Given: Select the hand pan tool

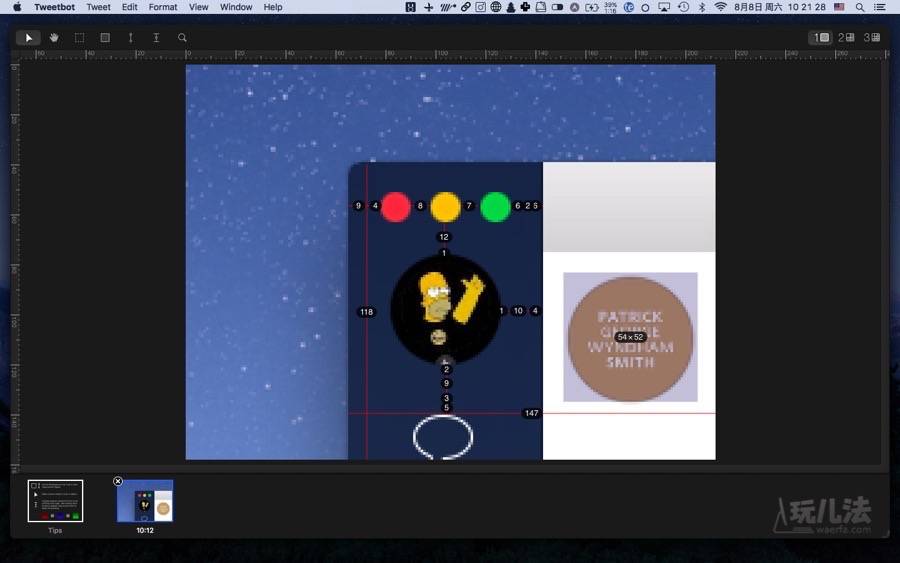Looking at the screenshot, I should click(x=54, y=38).
